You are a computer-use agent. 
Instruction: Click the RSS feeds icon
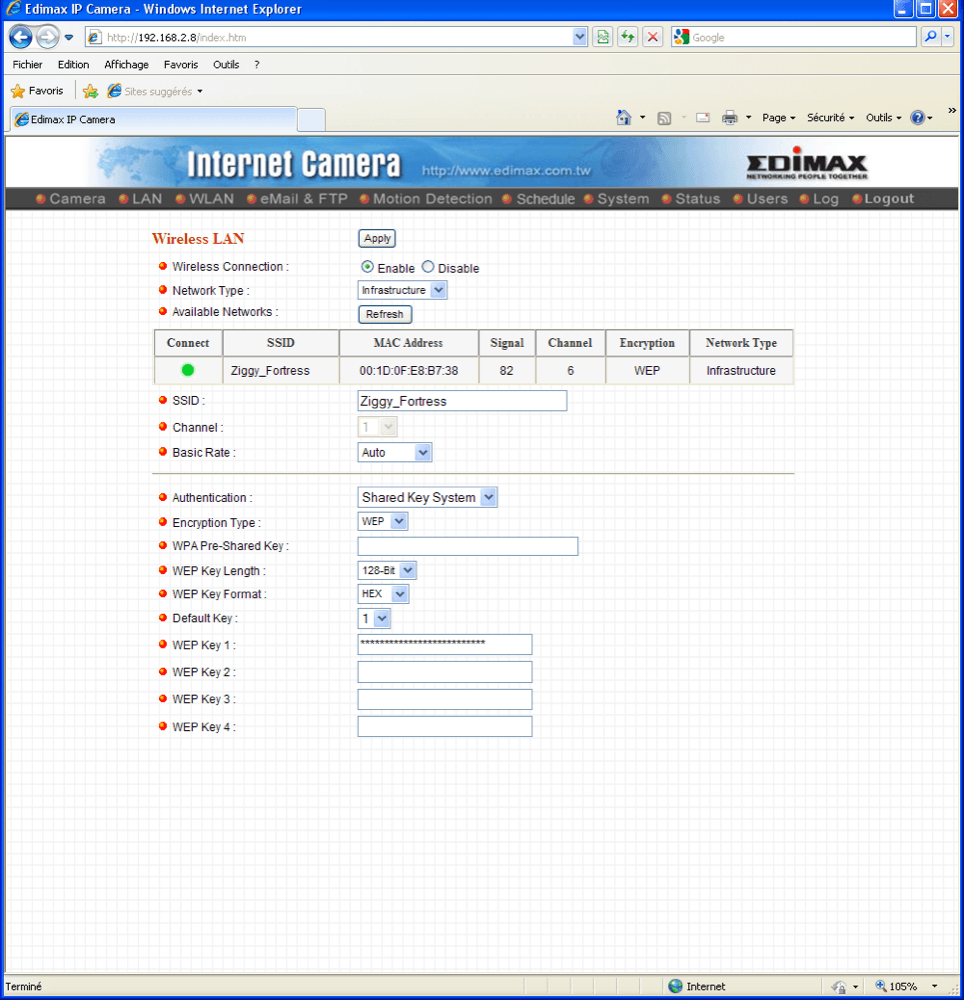click(664, 118)
